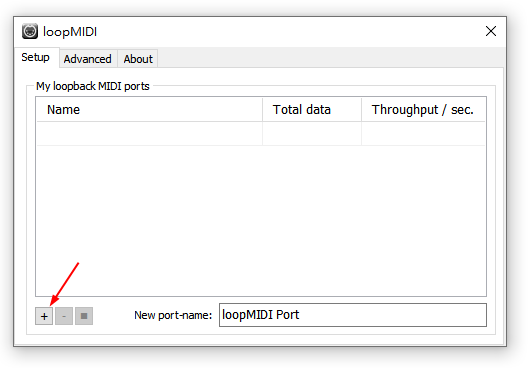Add a new loopback MIDI port with plus button

[44, 316]
